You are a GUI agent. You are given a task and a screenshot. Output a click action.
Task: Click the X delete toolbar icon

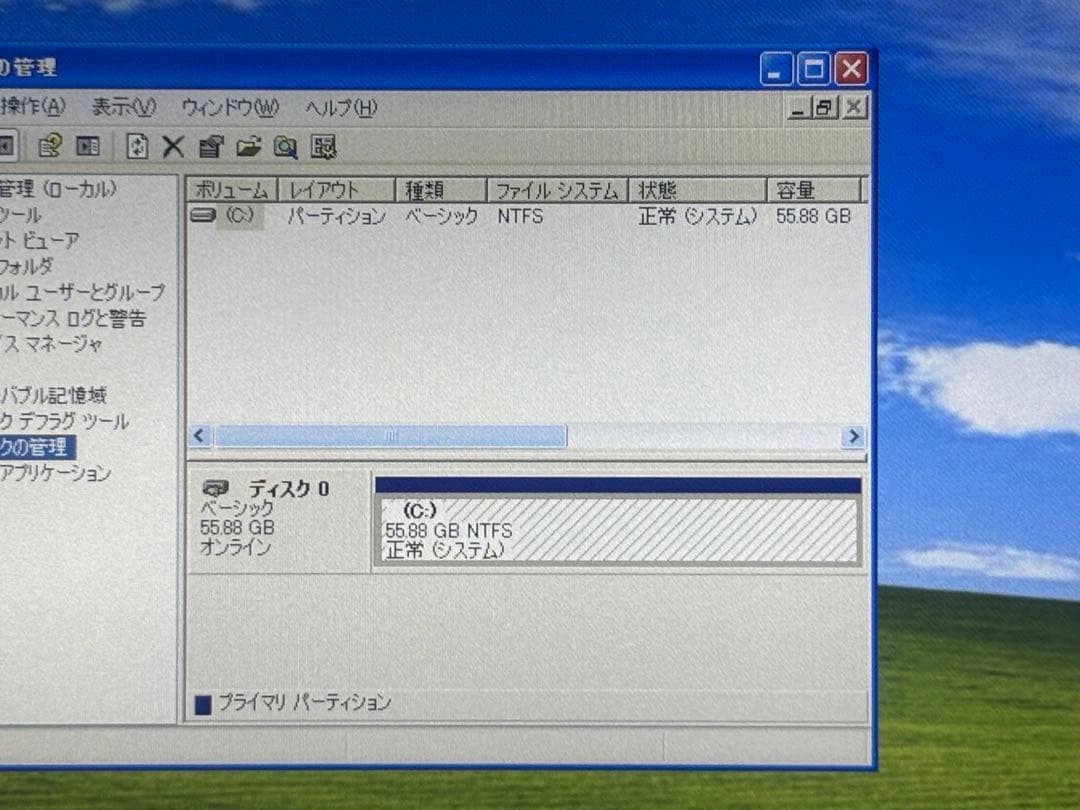coord(173,146)
